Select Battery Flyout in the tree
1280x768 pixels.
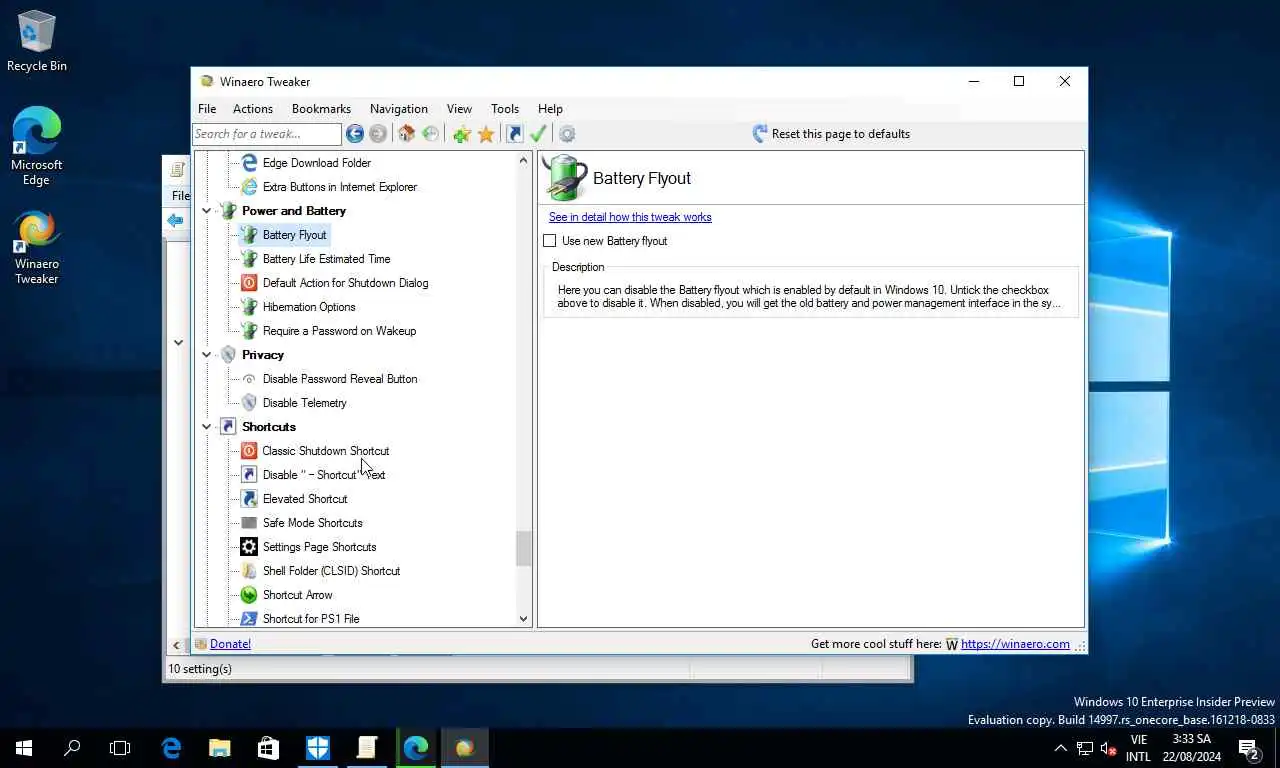(294, 235)
